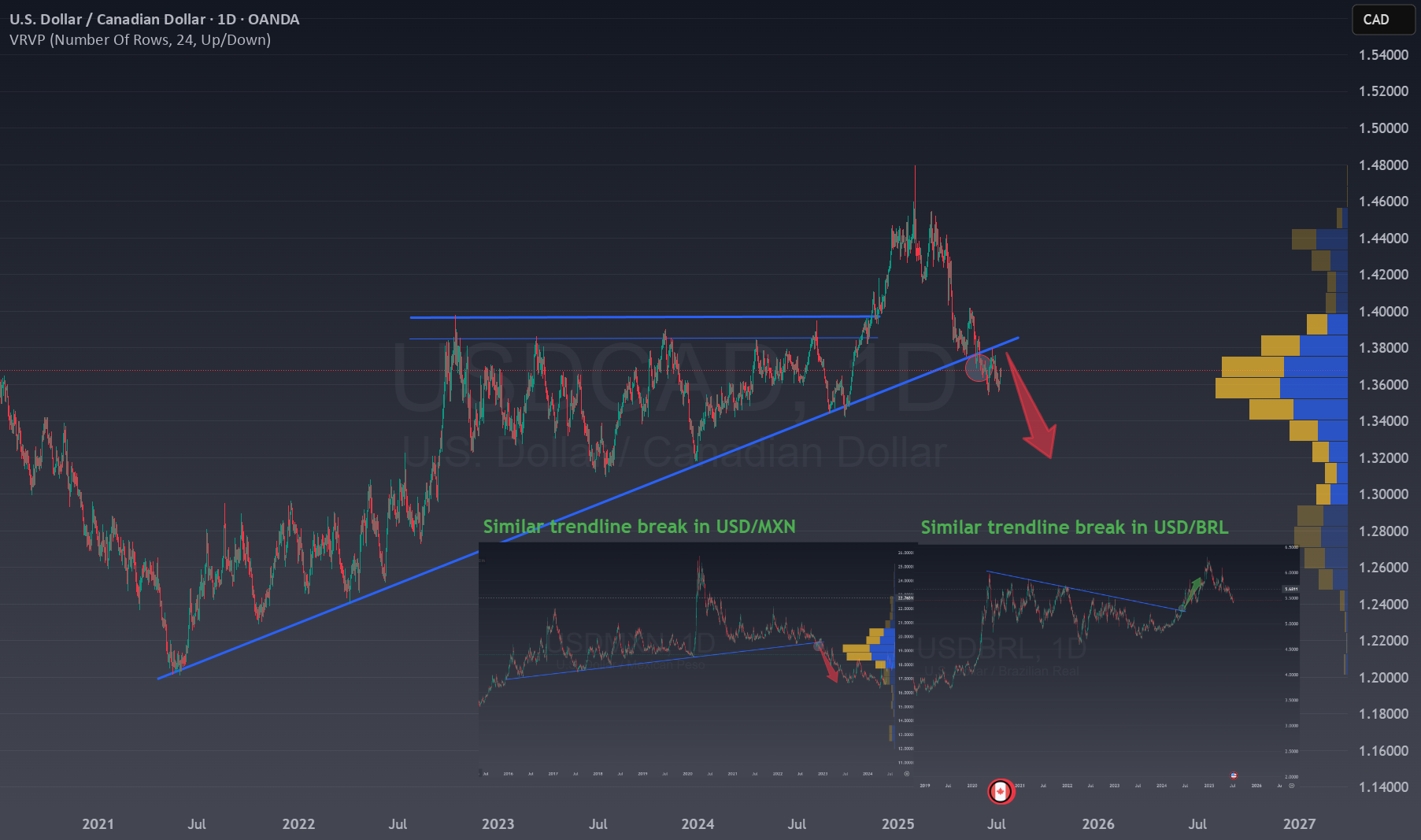Click the U.S. Dollar / Canadian Dollar title
The width and height of the screenshot is (1421, 840).
coord(108,19)
